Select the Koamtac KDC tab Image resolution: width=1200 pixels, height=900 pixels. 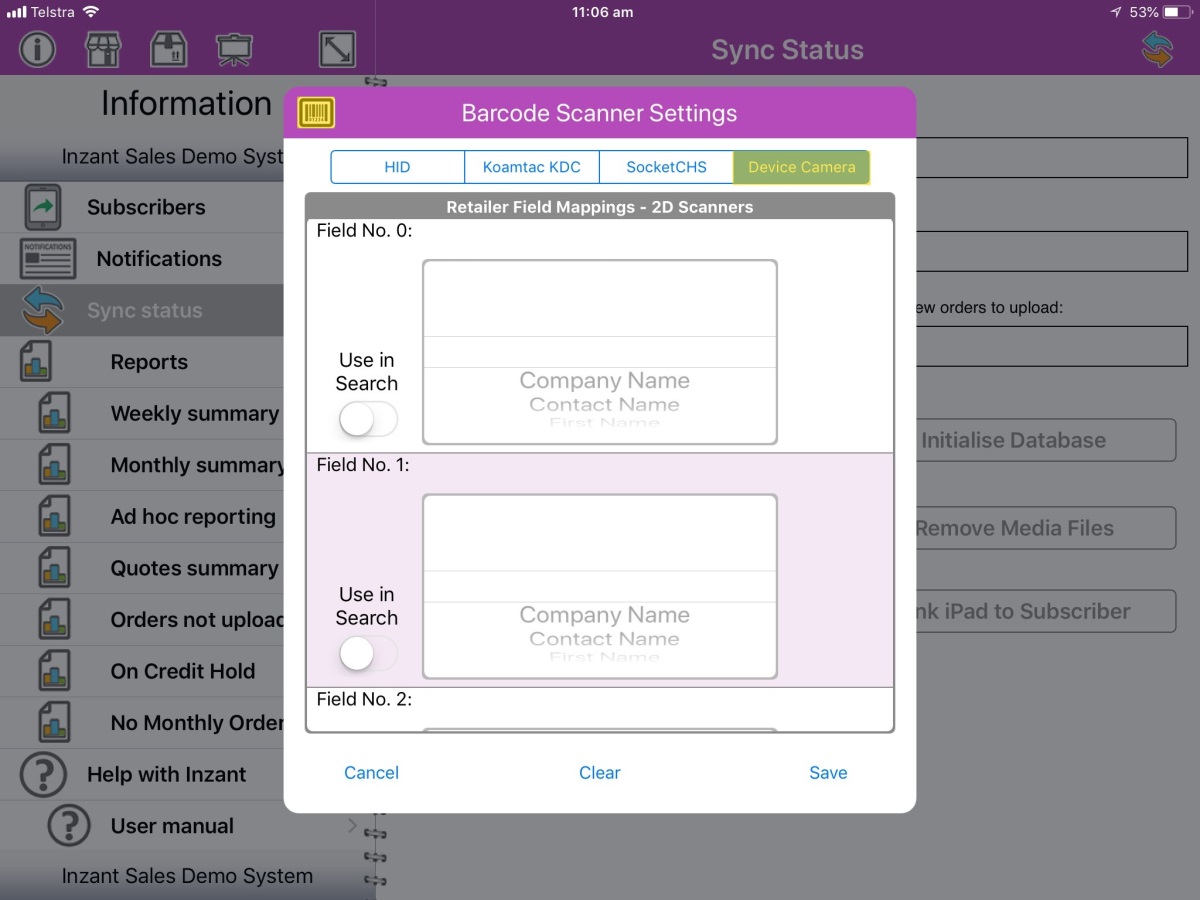pos(531,167)
